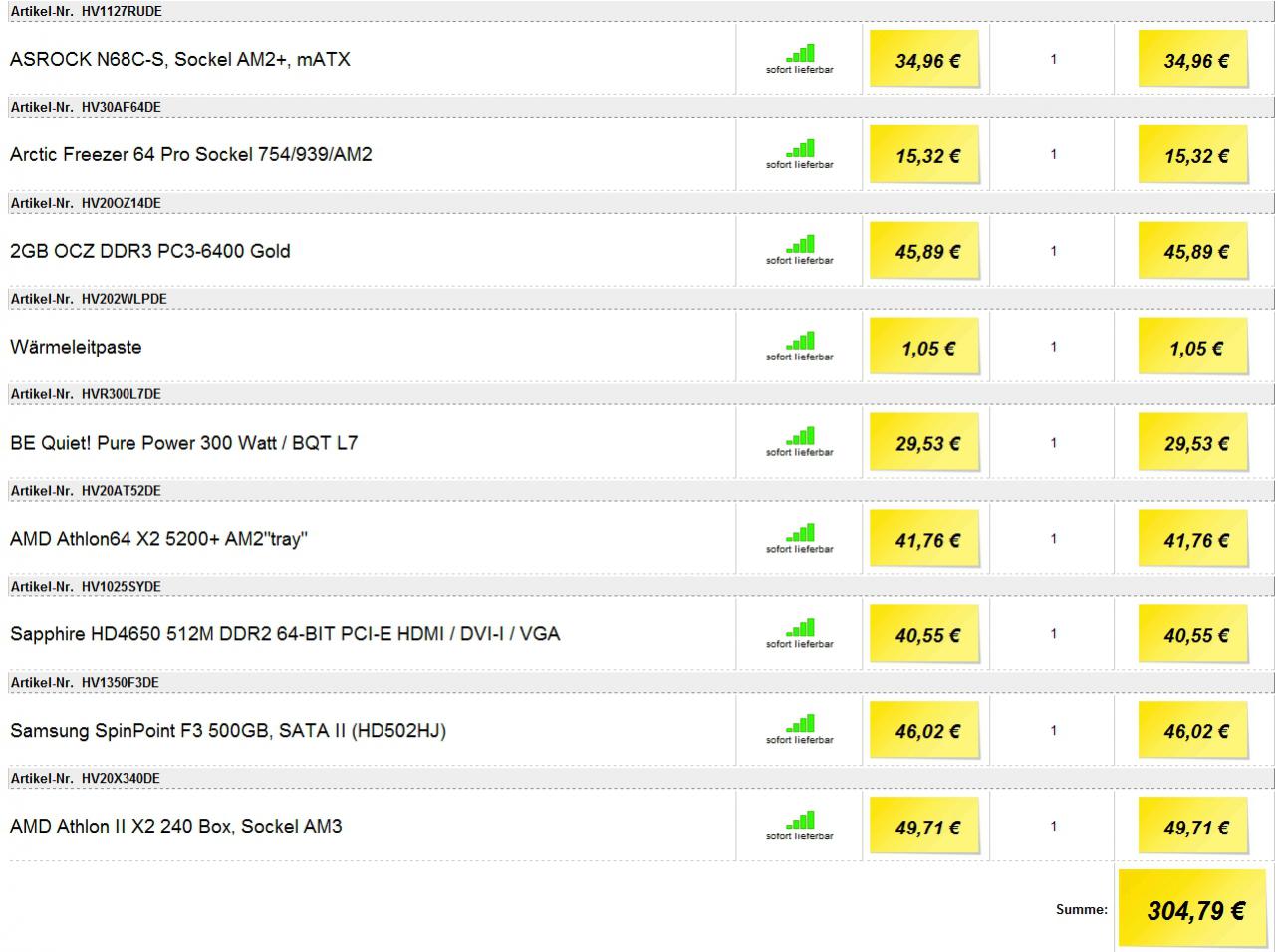Open BE Quiet! Pure Power 300 Watt product
Screen dimensions: 1278x952
coord(184,443)
